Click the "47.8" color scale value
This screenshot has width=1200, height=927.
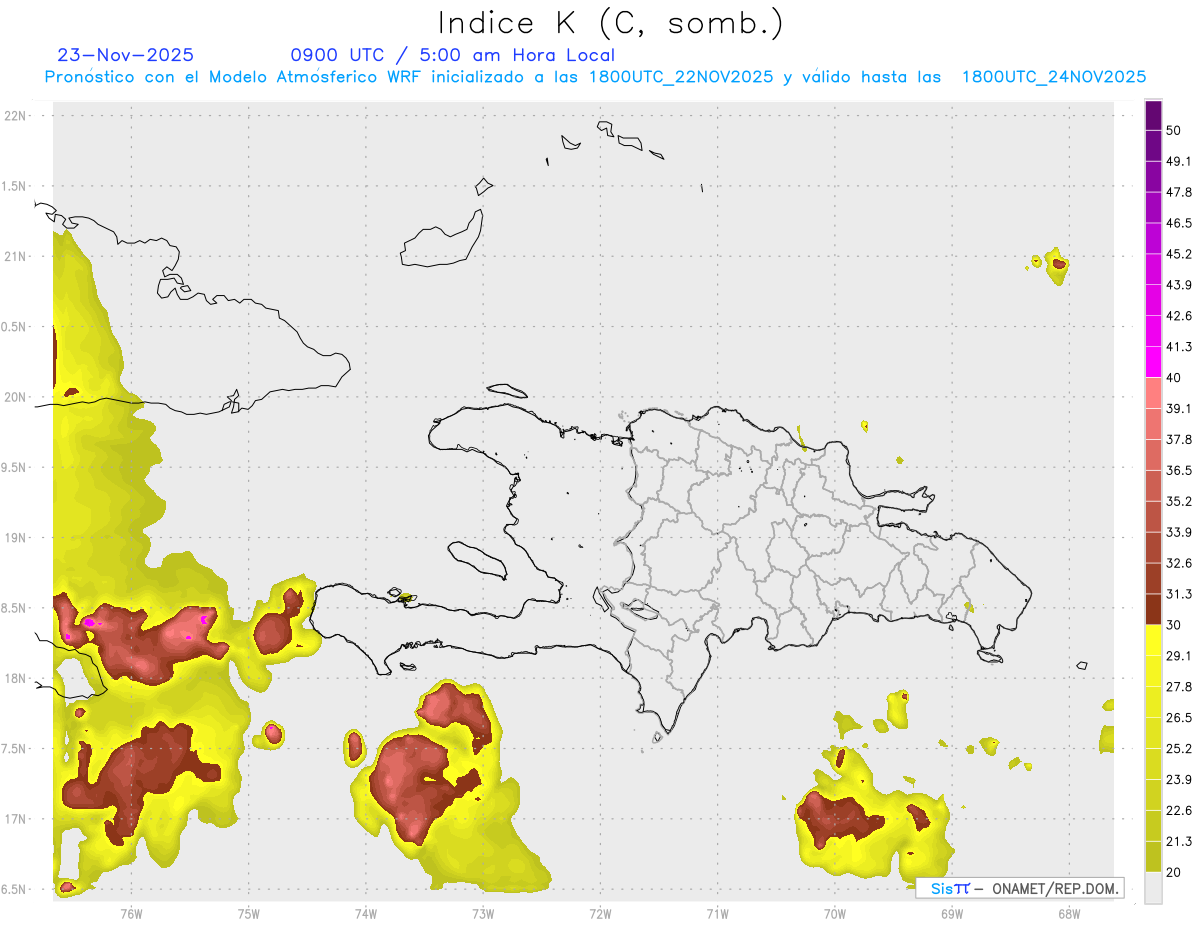[x=1179, y=192]
